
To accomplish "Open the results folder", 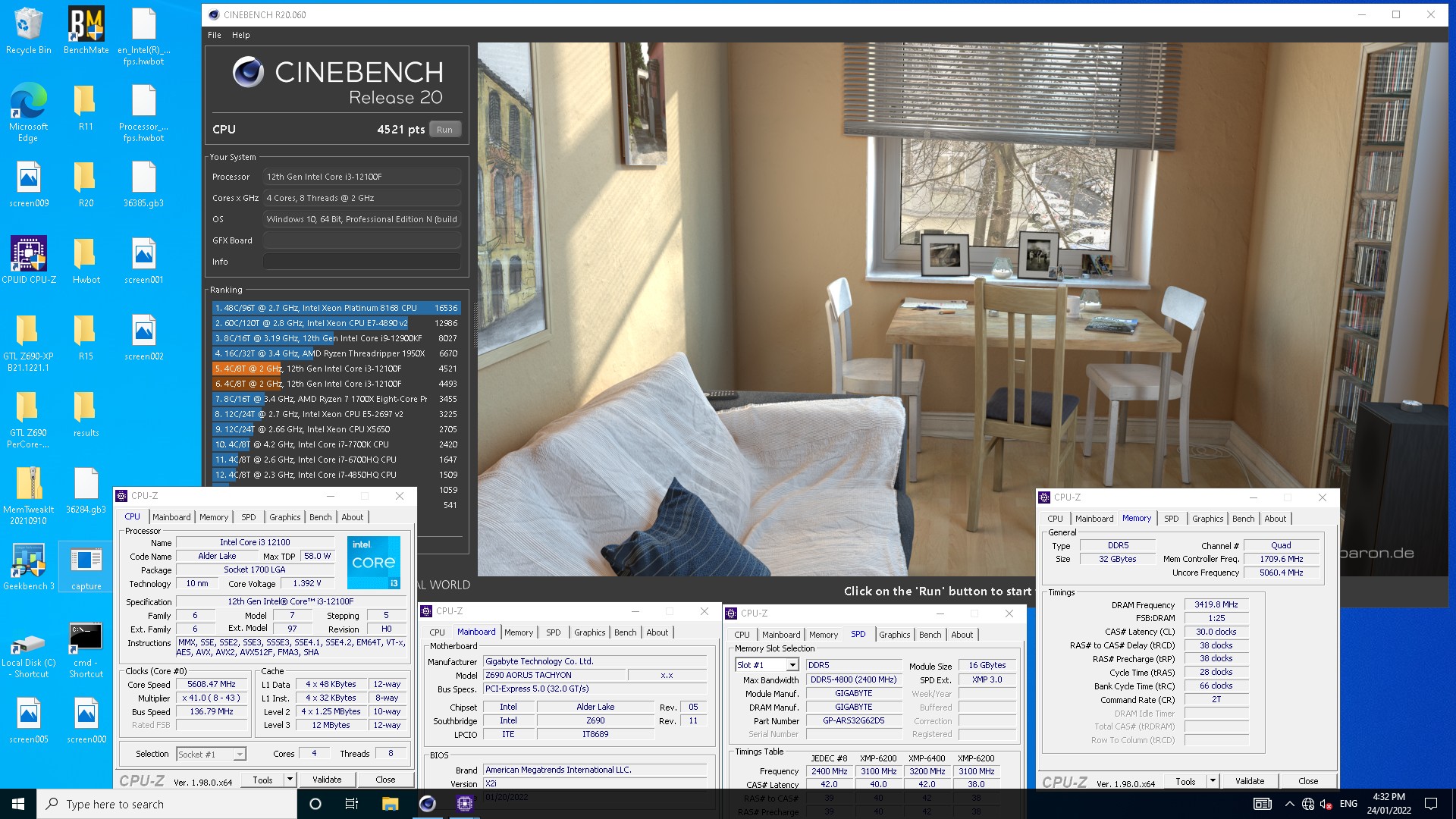I will [86, 414].
